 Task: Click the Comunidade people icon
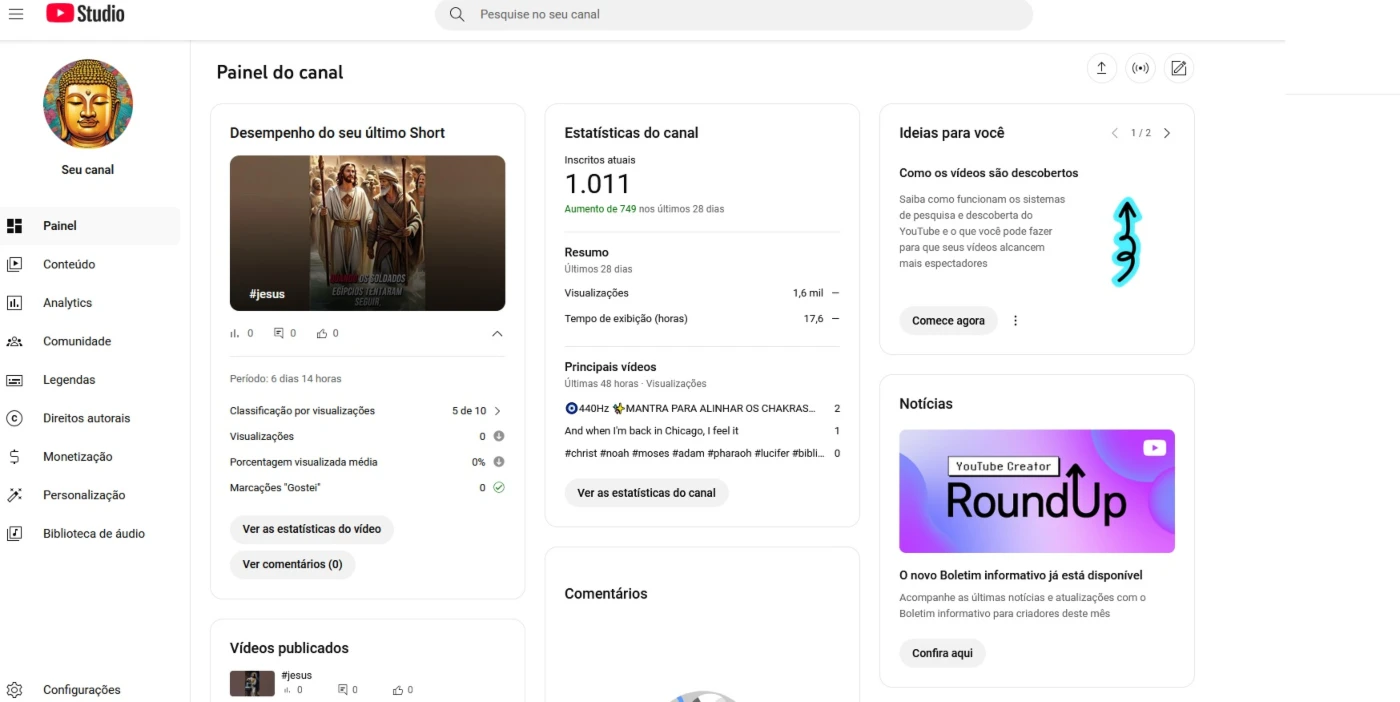pyautogui.click(x=14, y=341)
